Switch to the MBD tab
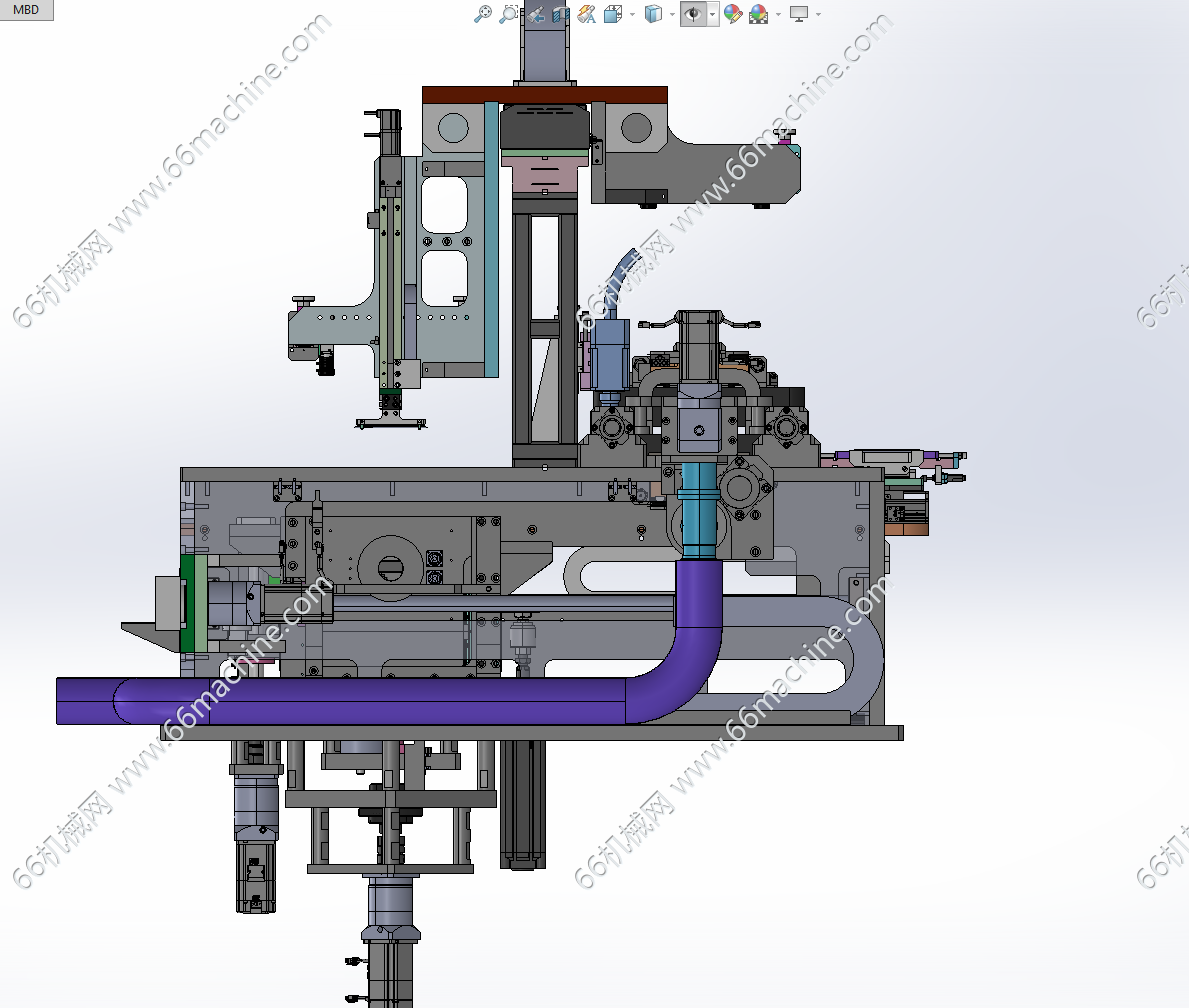1189x1008 pixels. [x=26, y=10]
